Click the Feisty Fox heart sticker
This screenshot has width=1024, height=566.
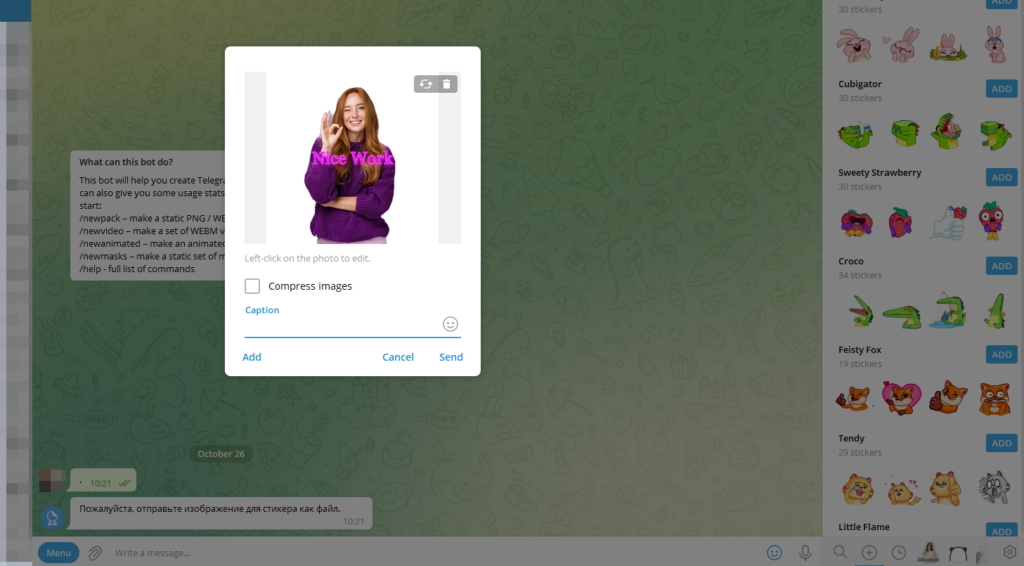[901, 398]
